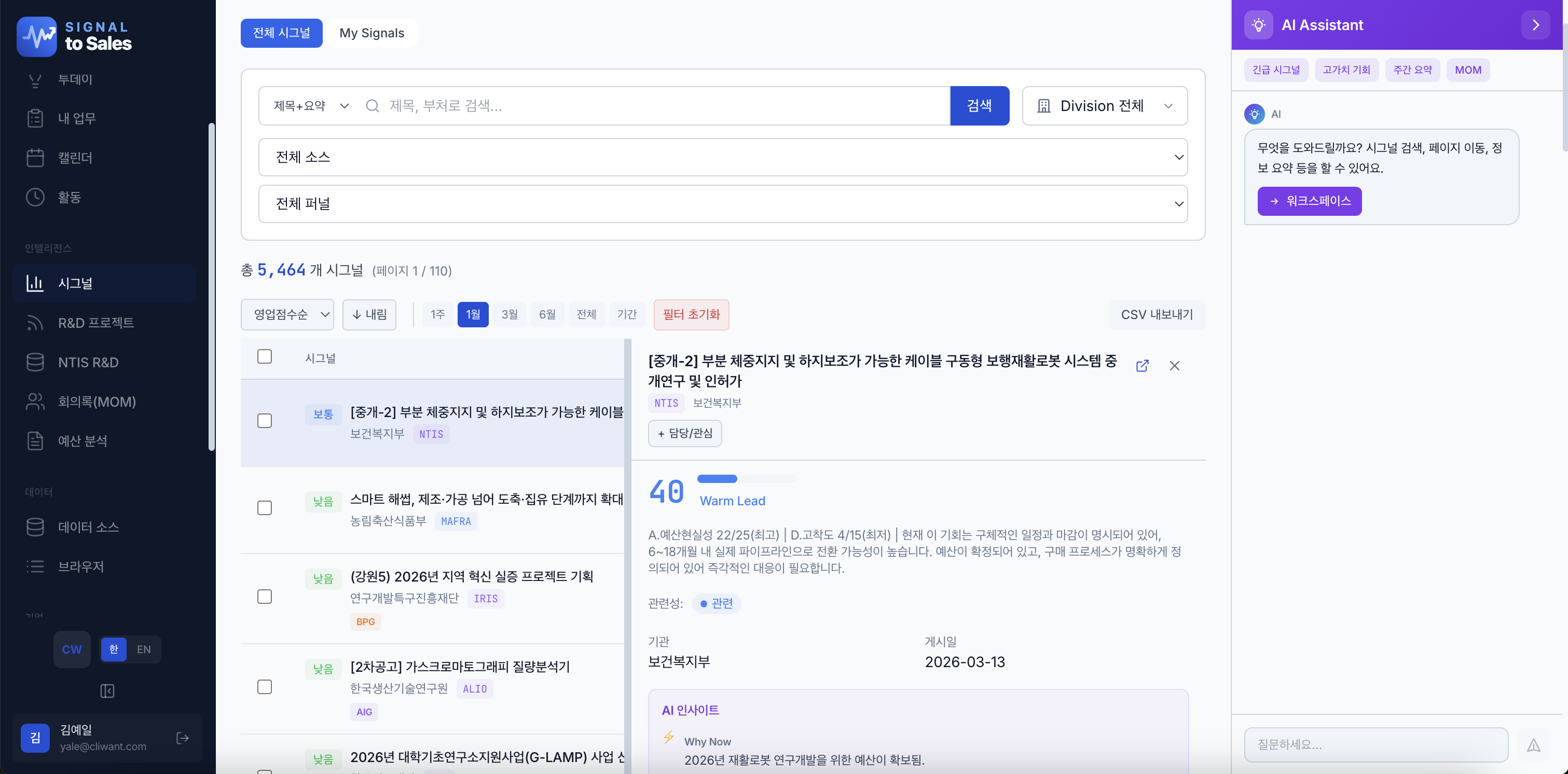Viewport: 1568px width, 774px height.
Task: Switch language toggle to EN
Action: coord(144,649)
